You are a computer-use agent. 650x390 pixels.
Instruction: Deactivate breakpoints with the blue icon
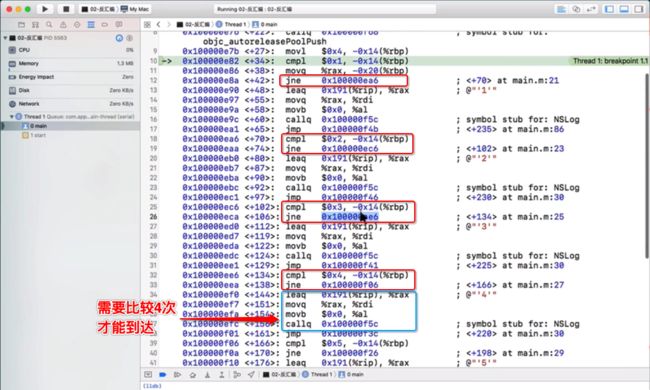click(162, 374)
